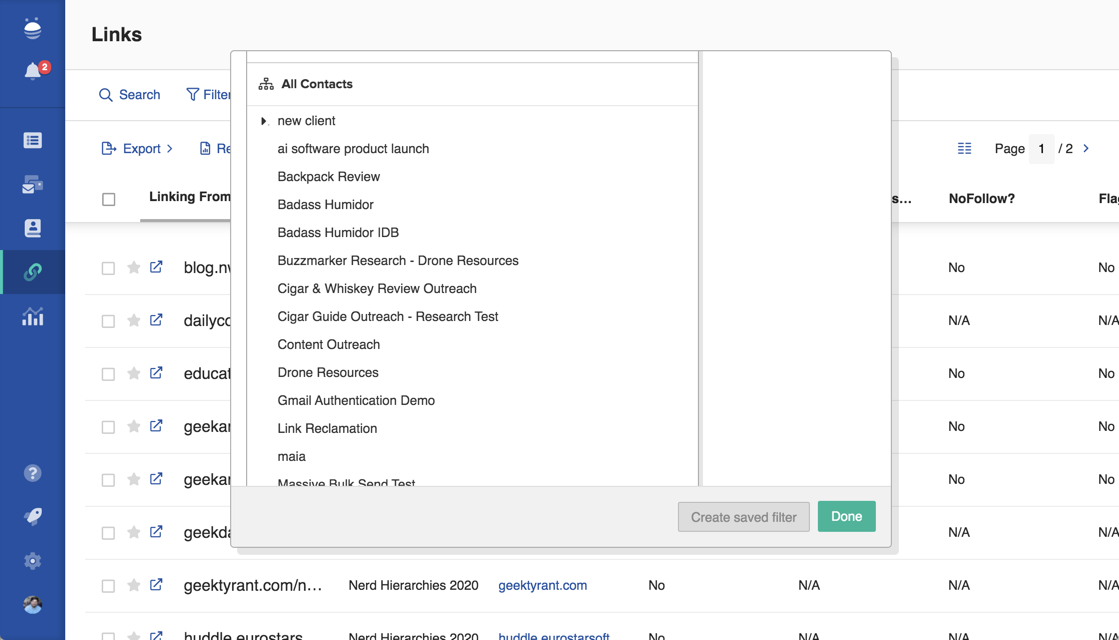Image resolution: width=1119 pixels, height=640 pixels.
Task: Select Drone Resources from contacts list
Action: [328, 372]
